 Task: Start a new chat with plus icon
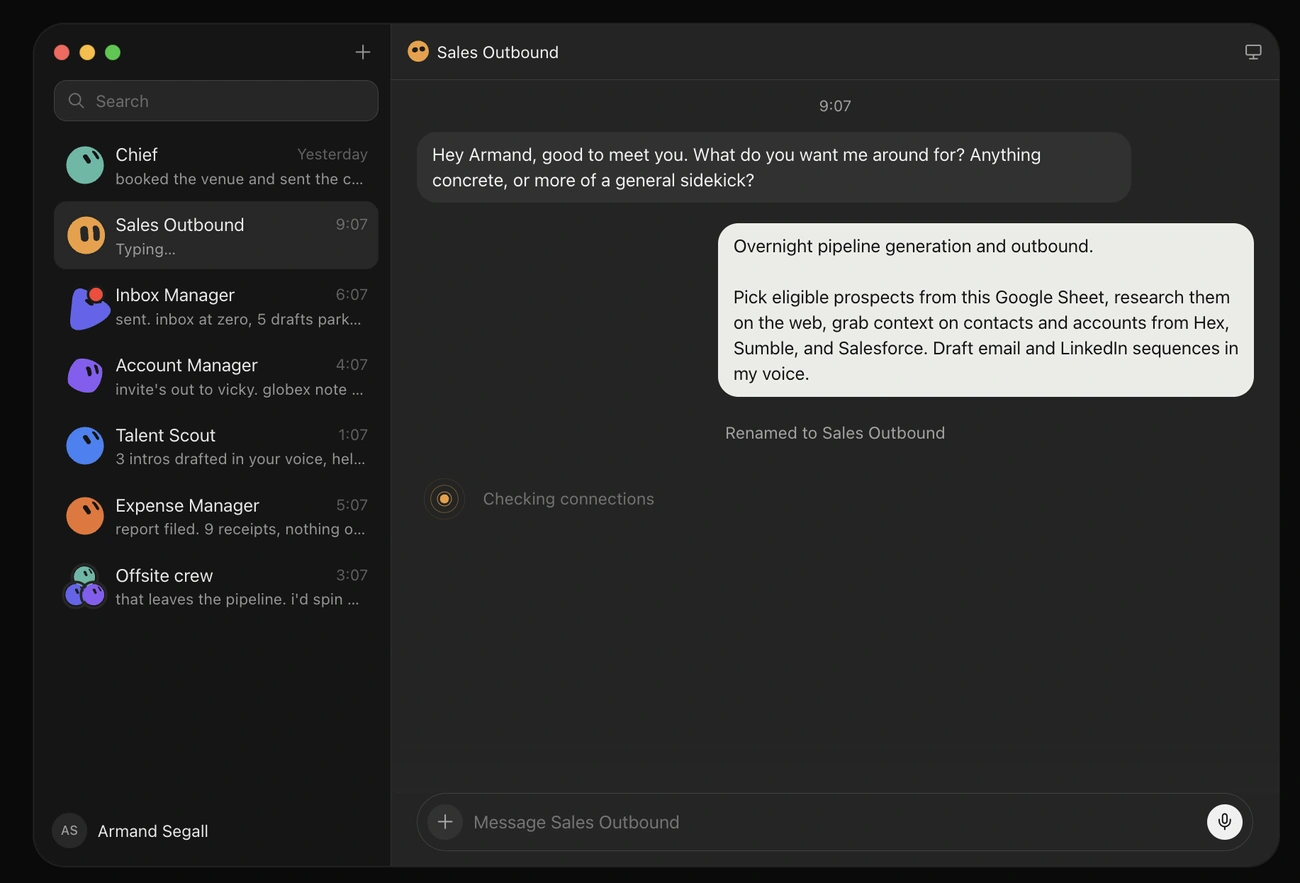(x=363, y=52)
